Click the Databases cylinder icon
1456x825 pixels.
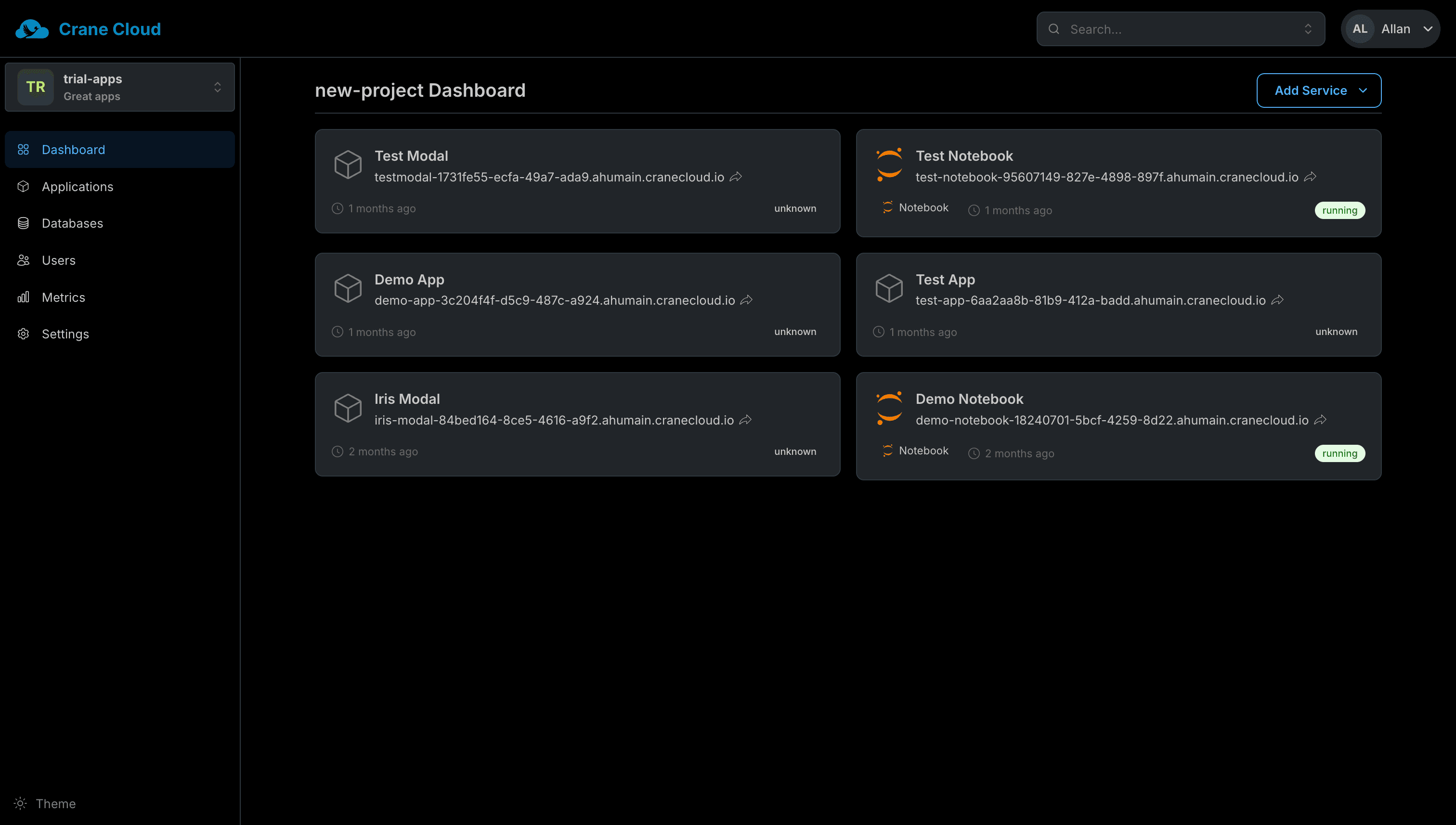coord(23,223)
